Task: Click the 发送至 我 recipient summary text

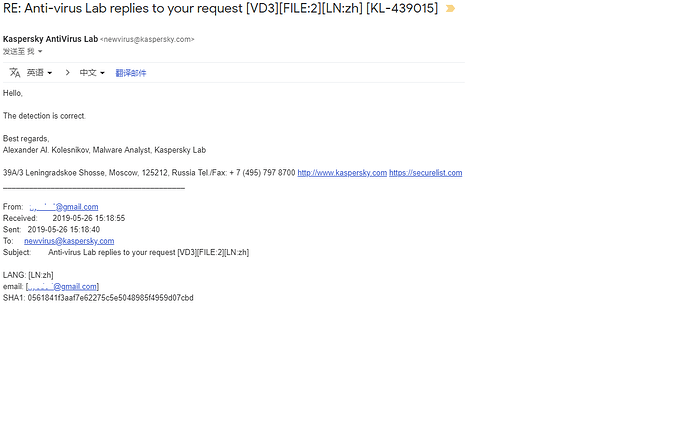Action: [x=17, y=51]
